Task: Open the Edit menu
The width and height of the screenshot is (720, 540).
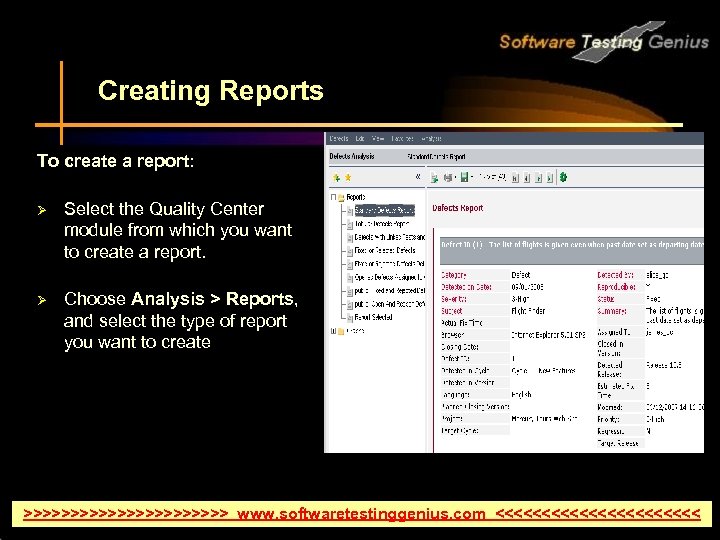Action: pos(360,138)
